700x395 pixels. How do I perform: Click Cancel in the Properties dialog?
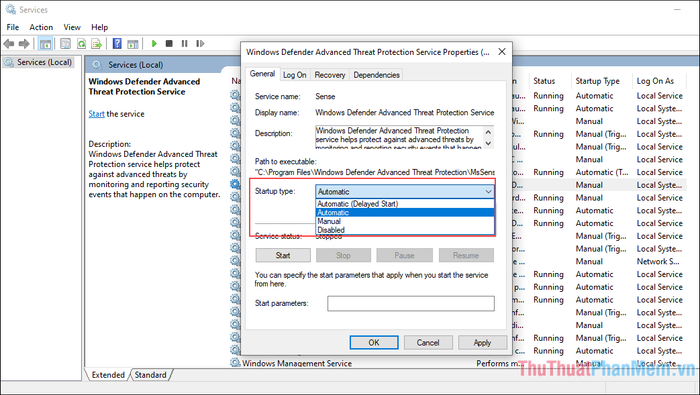[428, 342]
